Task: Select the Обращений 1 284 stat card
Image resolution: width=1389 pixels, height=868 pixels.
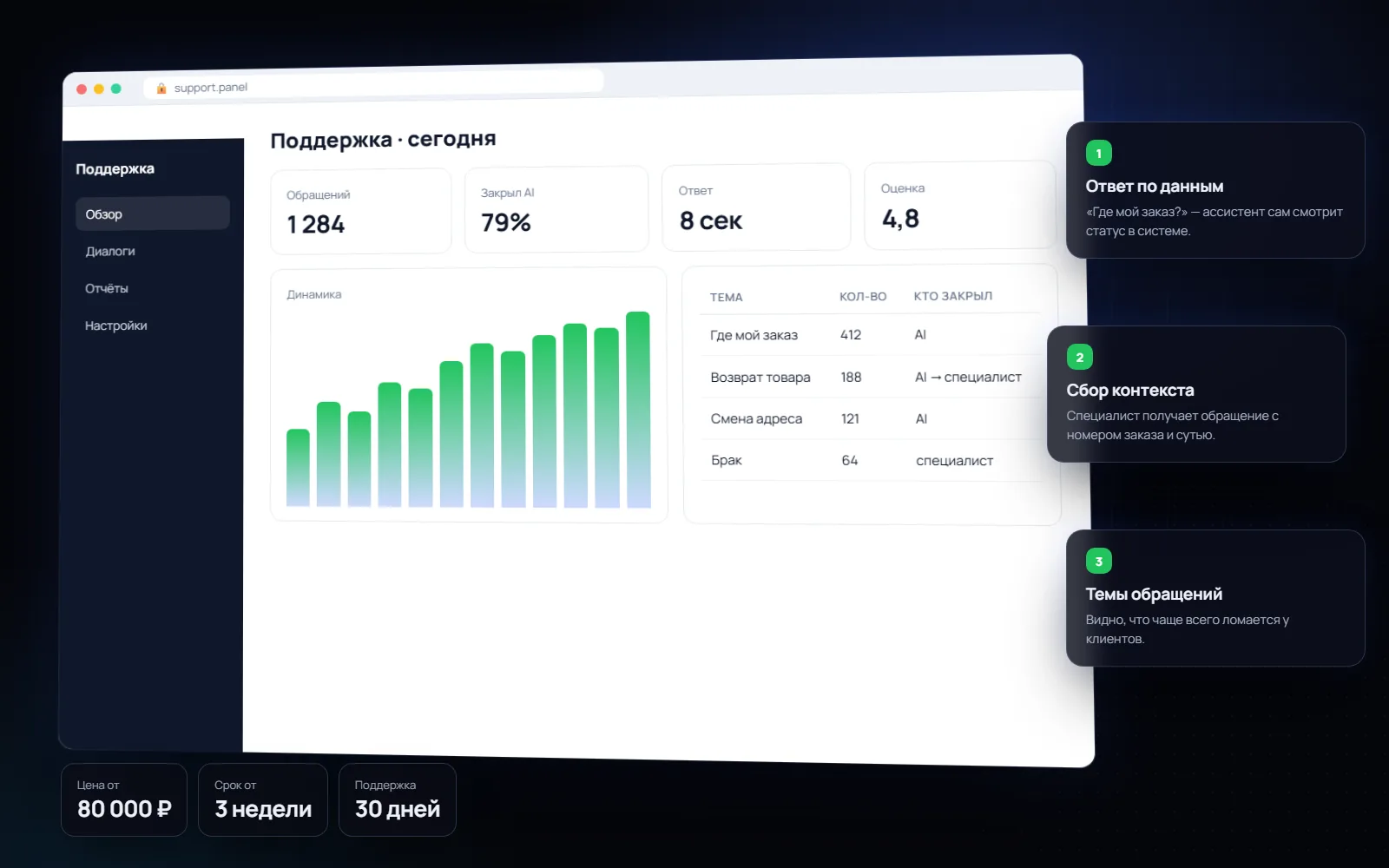Action: point(361,212)
